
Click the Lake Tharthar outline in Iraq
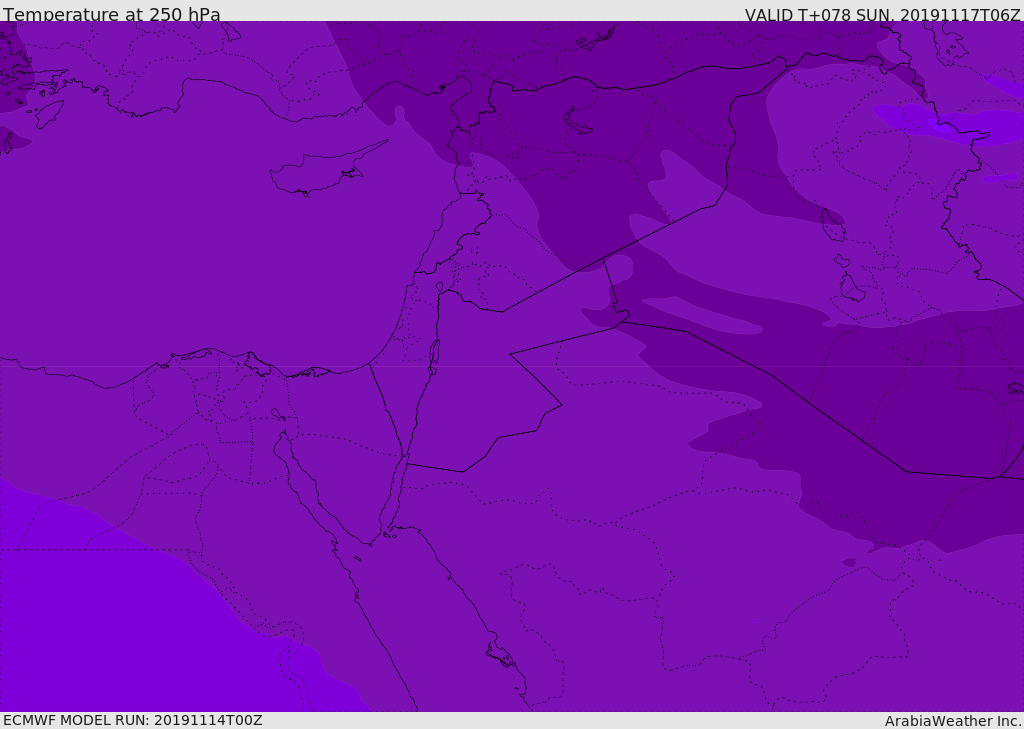(832, 225)
